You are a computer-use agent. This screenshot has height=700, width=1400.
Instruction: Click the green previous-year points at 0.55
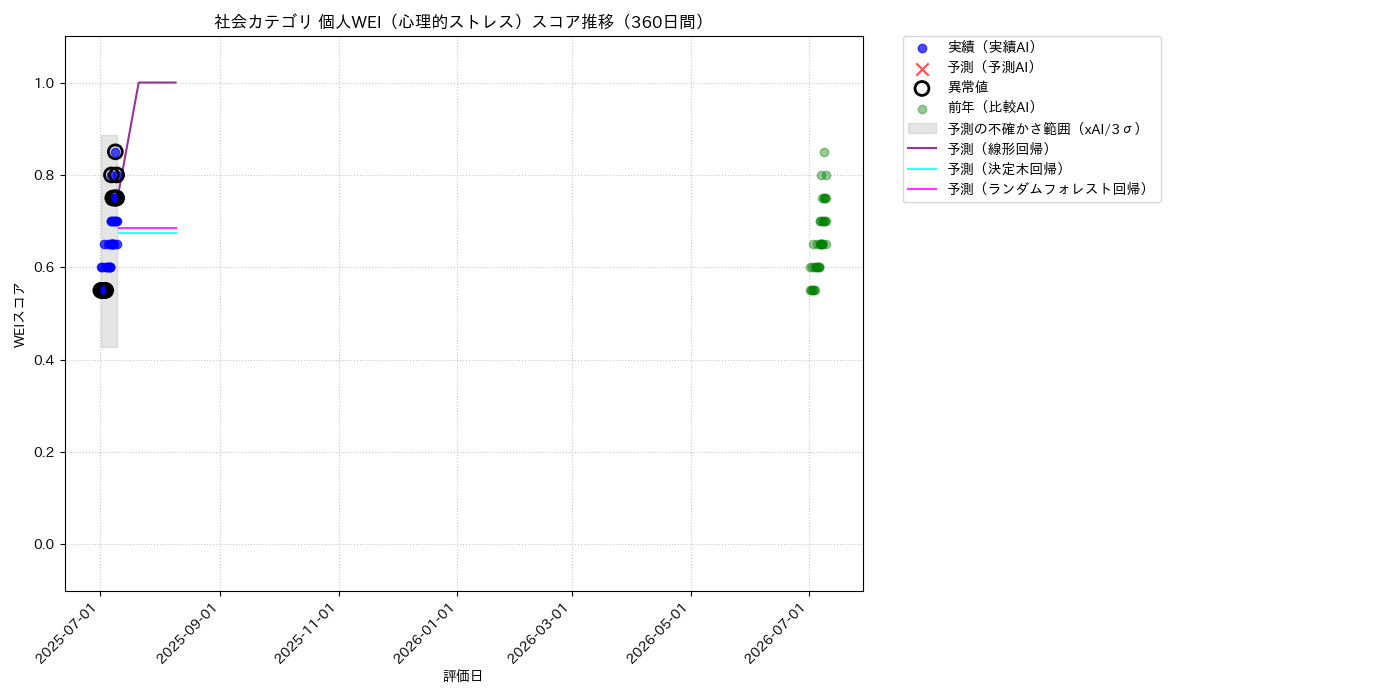click(812, 290)
